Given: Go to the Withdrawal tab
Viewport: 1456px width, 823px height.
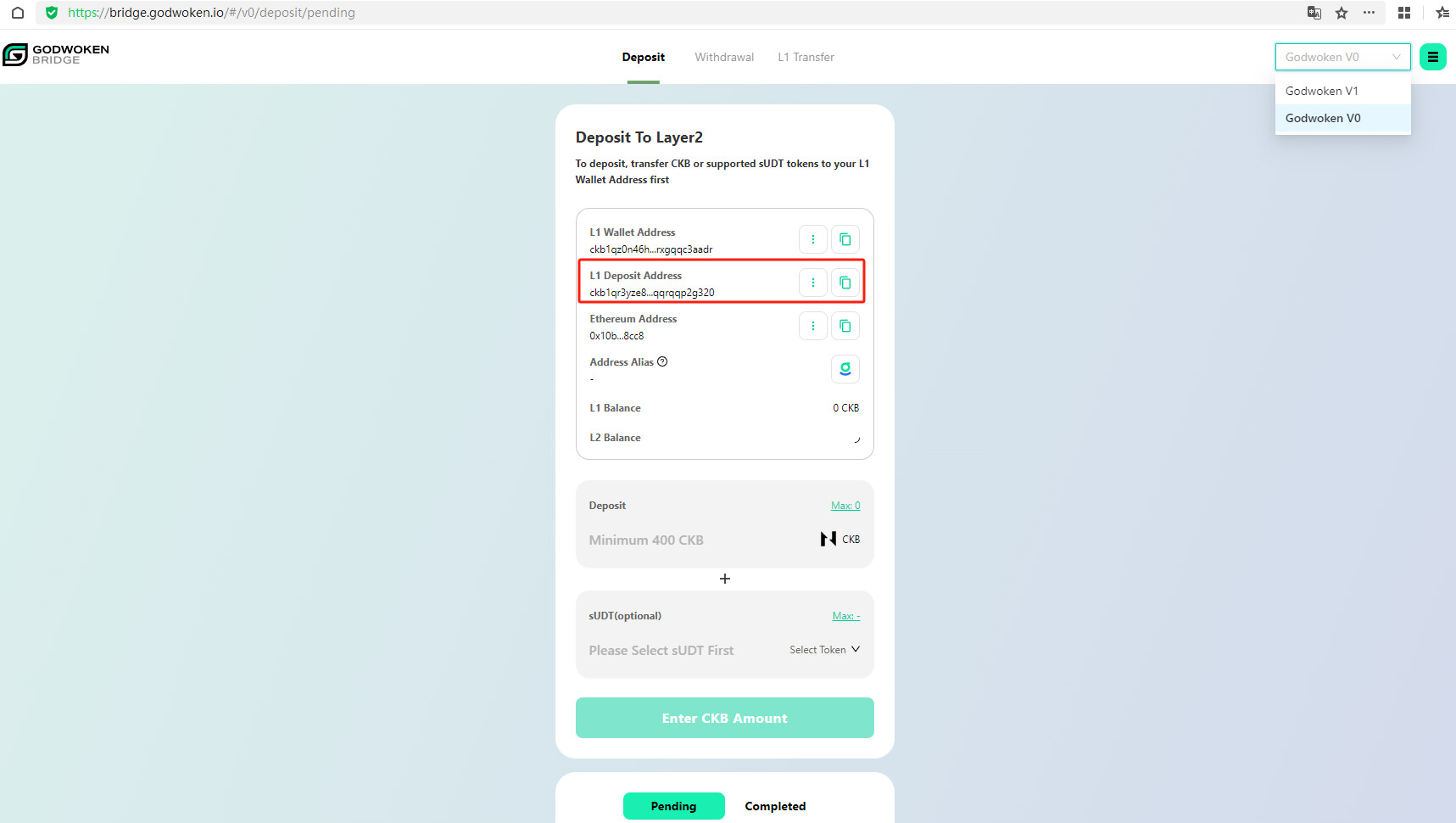Looking at the screenshot, I should click(x=724, y=57).
